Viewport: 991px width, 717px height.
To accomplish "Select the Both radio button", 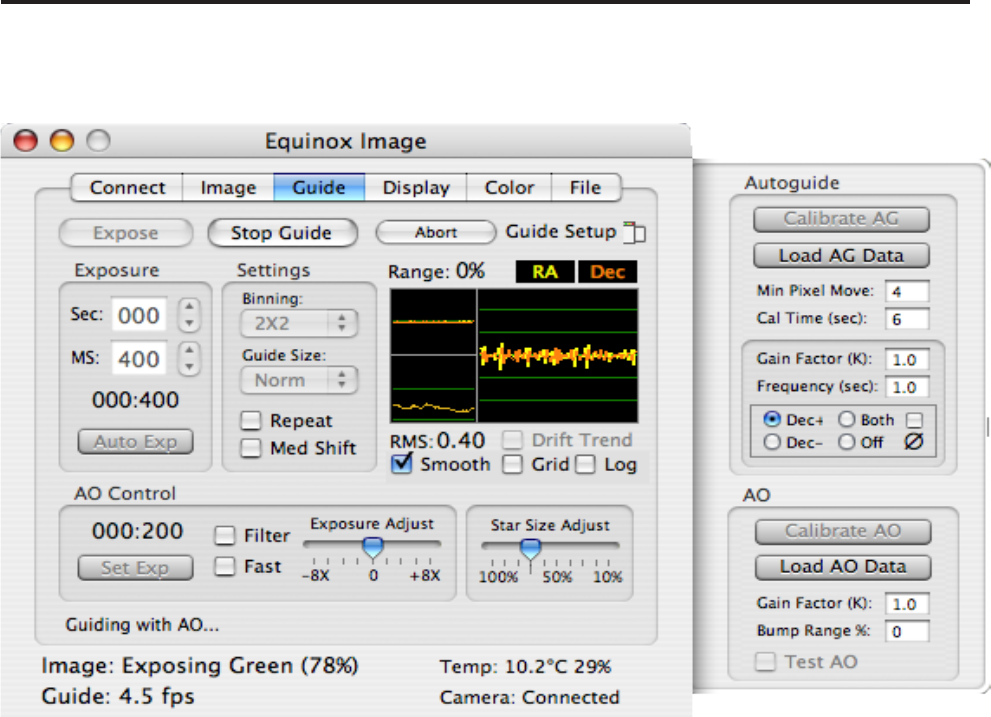I will [846, 419].
